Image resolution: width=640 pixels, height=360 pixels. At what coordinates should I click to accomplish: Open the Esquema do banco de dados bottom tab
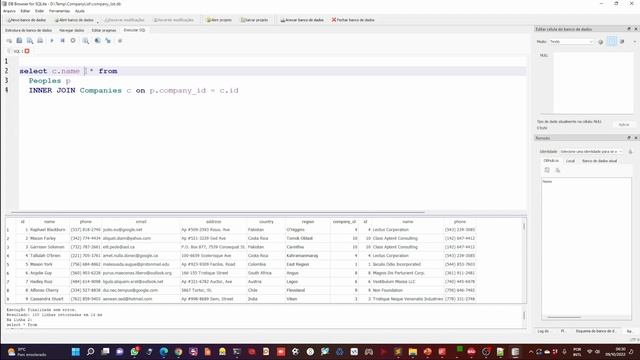coord(596,331)
